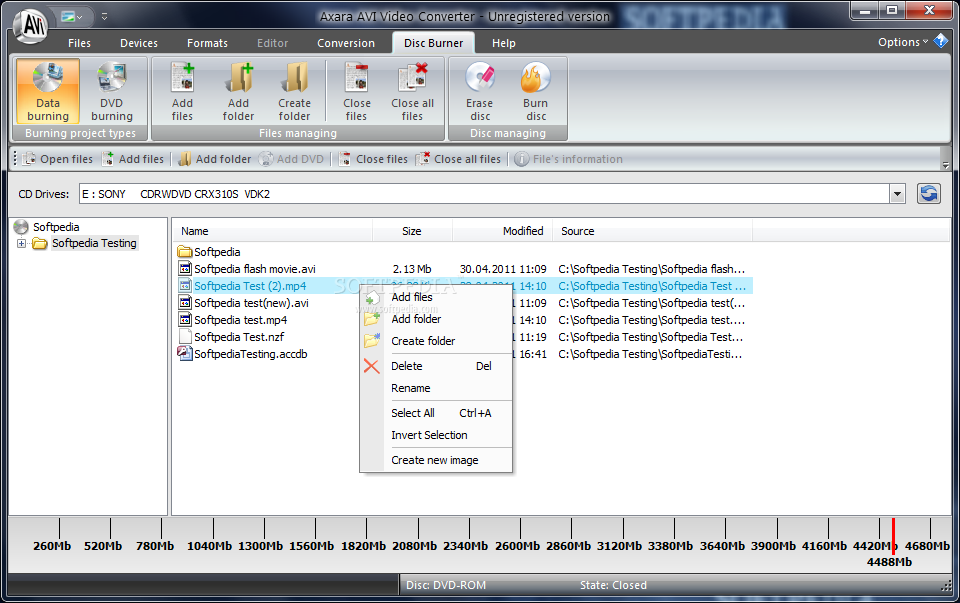This screenshot has height=603, width=960.
Task: Click the Softpedia folder icon in file list
Action: click(185, 252)
